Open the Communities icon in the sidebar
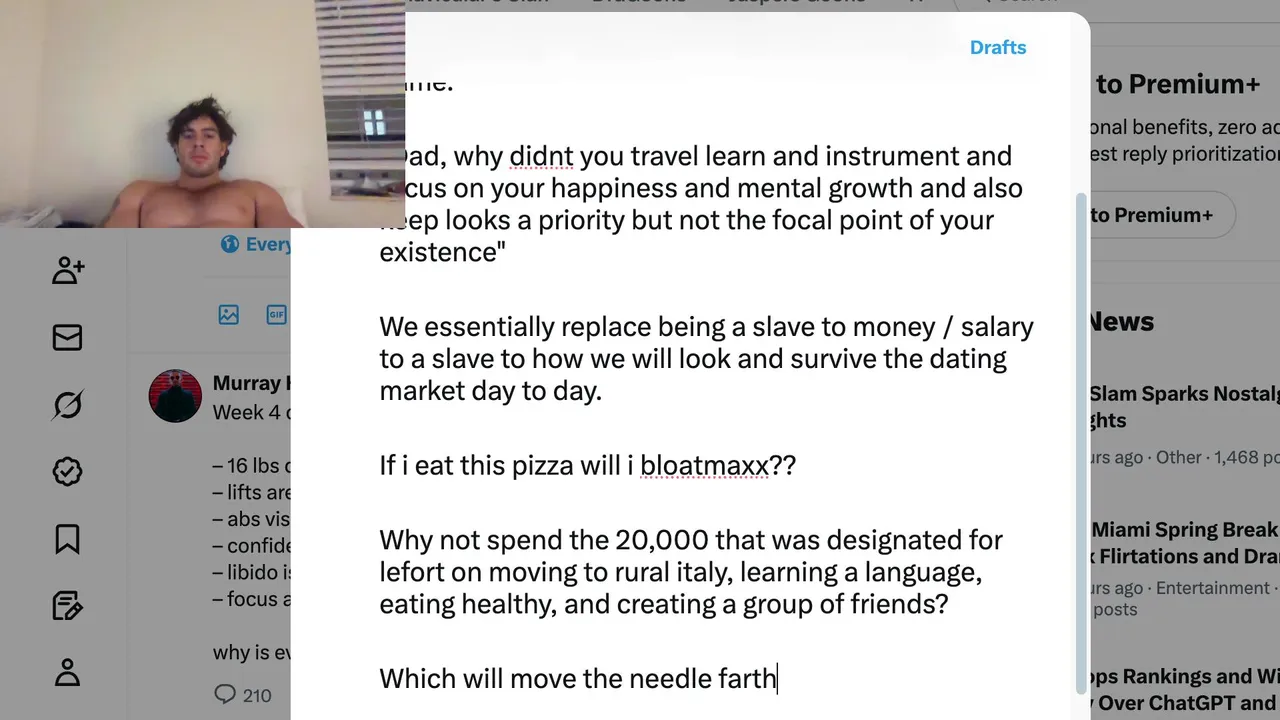Viewport: 1280px width, 720px height. (x=68, y=270)
